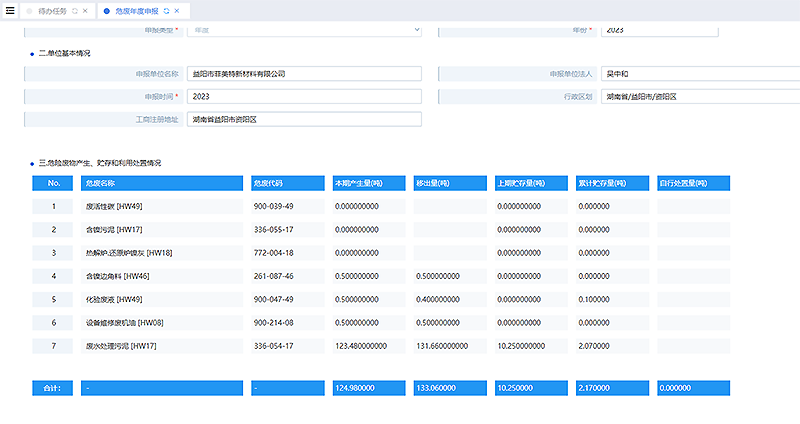Image resolution: width=800 pixels, height=424 pixels.
Task: Click the 工商注册地址 input field
Action: point(303,119)
